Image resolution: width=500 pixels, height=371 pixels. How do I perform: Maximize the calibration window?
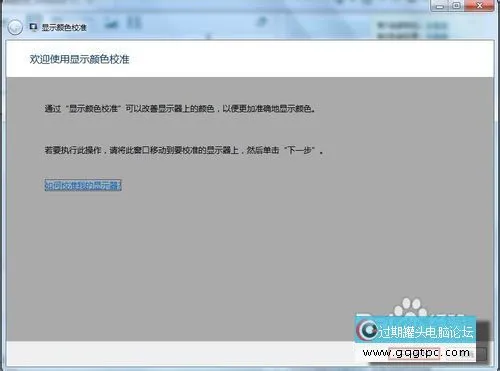[457, 6]
